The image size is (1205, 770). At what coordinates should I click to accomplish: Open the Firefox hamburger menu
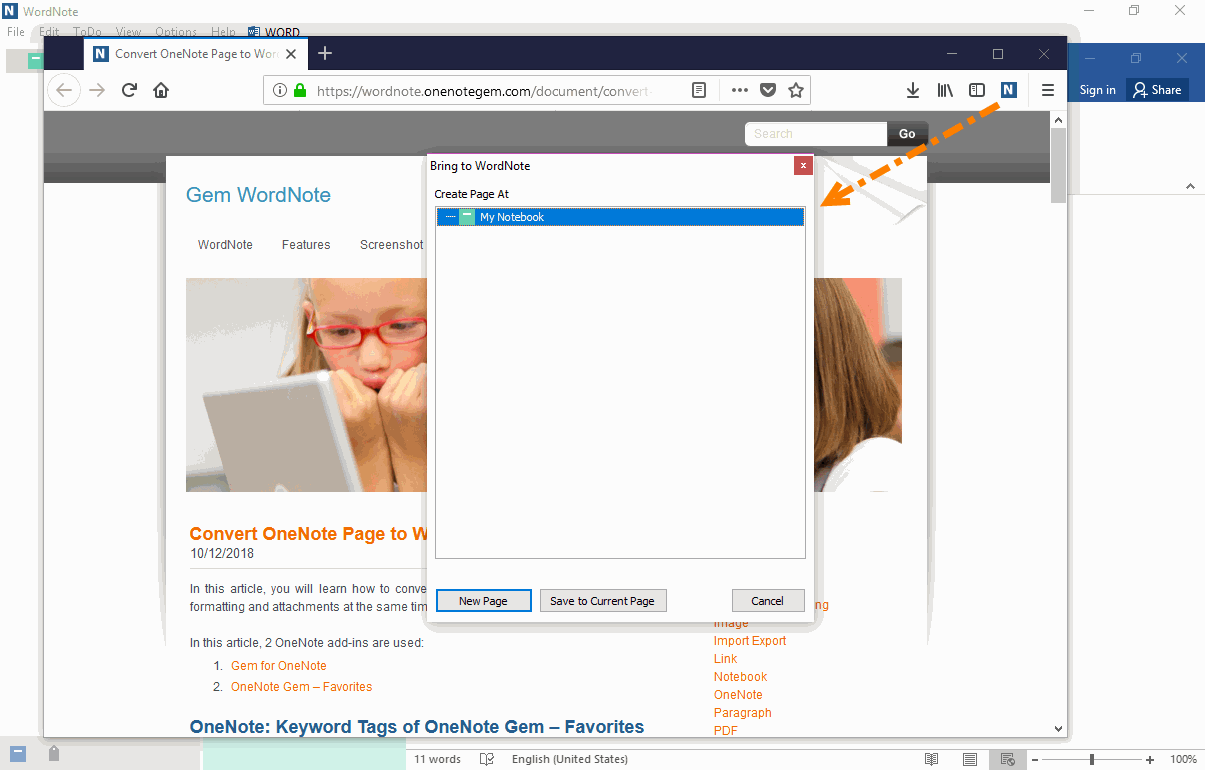click(1048, 90)
